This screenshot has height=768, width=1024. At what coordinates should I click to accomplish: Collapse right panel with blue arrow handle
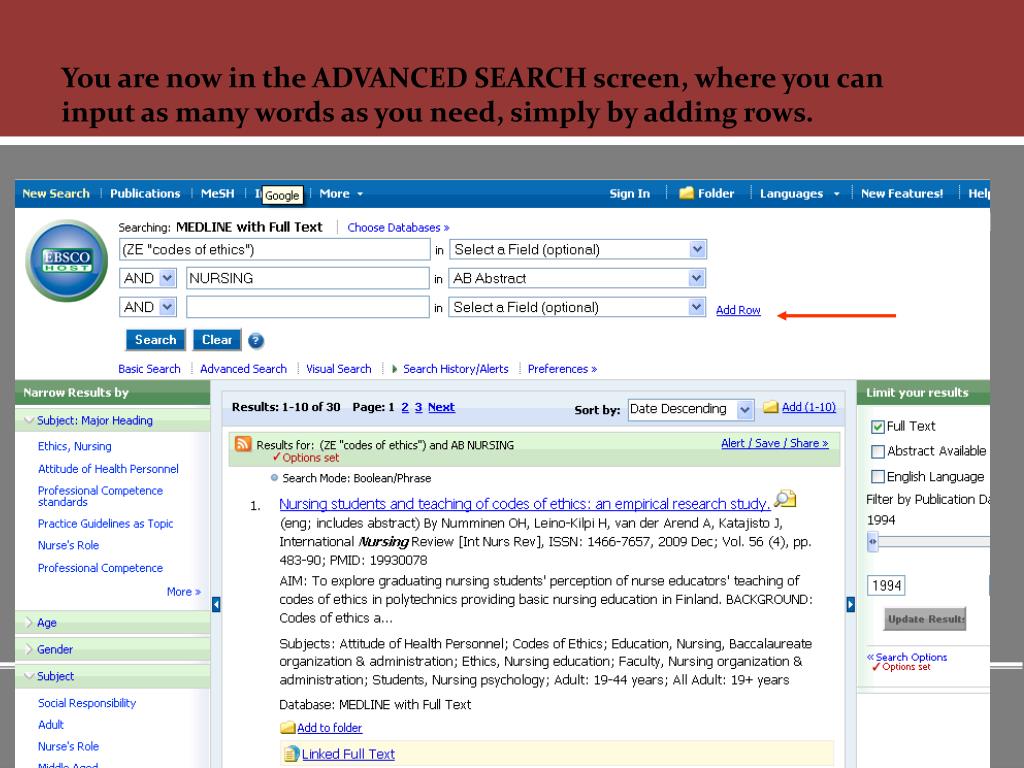[x=850, y=605]
